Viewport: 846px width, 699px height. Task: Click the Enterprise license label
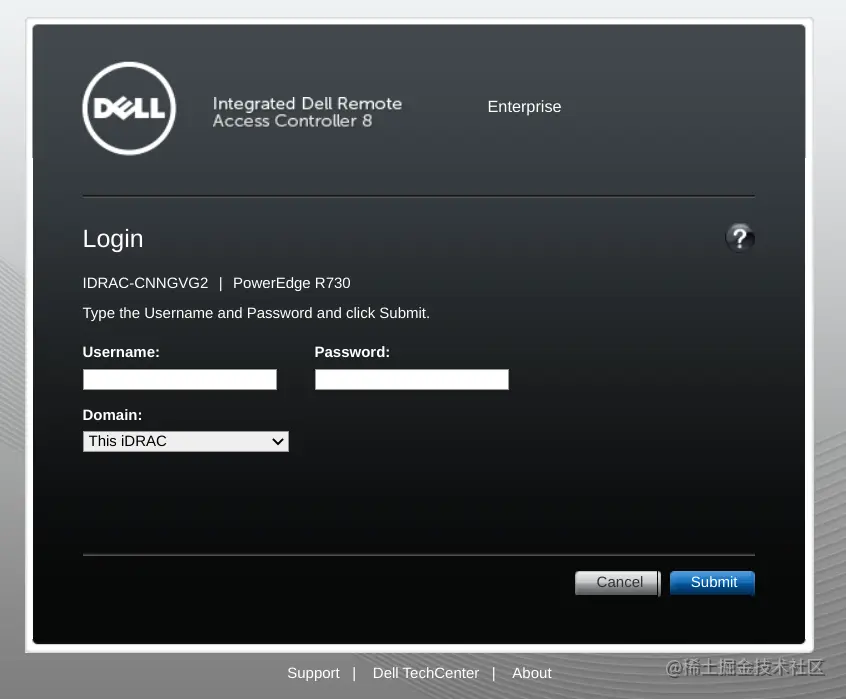coord(524,107)
